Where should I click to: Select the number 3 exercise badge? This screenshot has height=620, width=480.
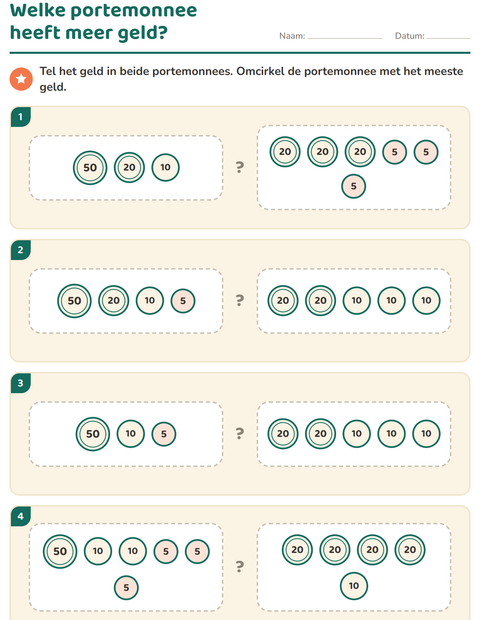pos(21,383)
